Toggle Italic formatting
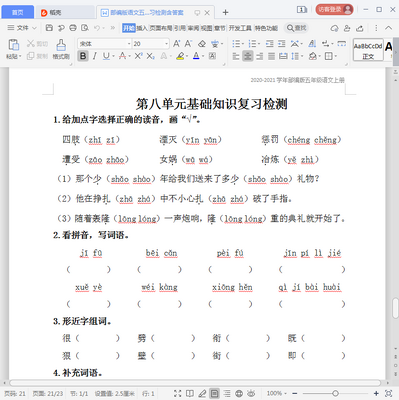This screenshot has width=399, height=400. coord(95,56)
